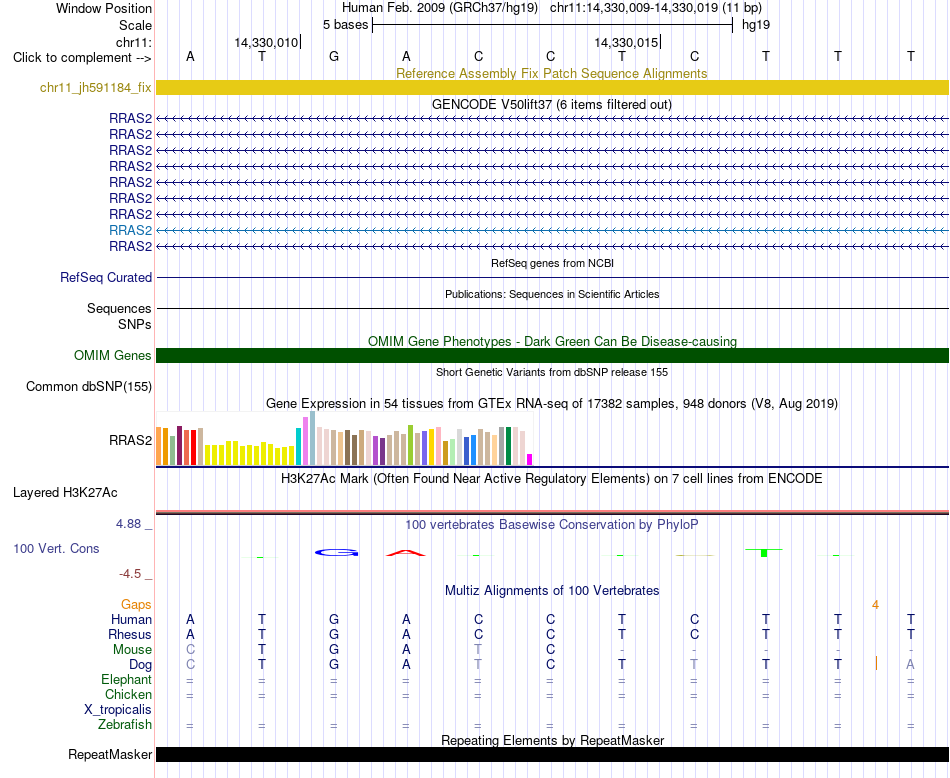Click the '5 bases' scale label

(345, 25)
